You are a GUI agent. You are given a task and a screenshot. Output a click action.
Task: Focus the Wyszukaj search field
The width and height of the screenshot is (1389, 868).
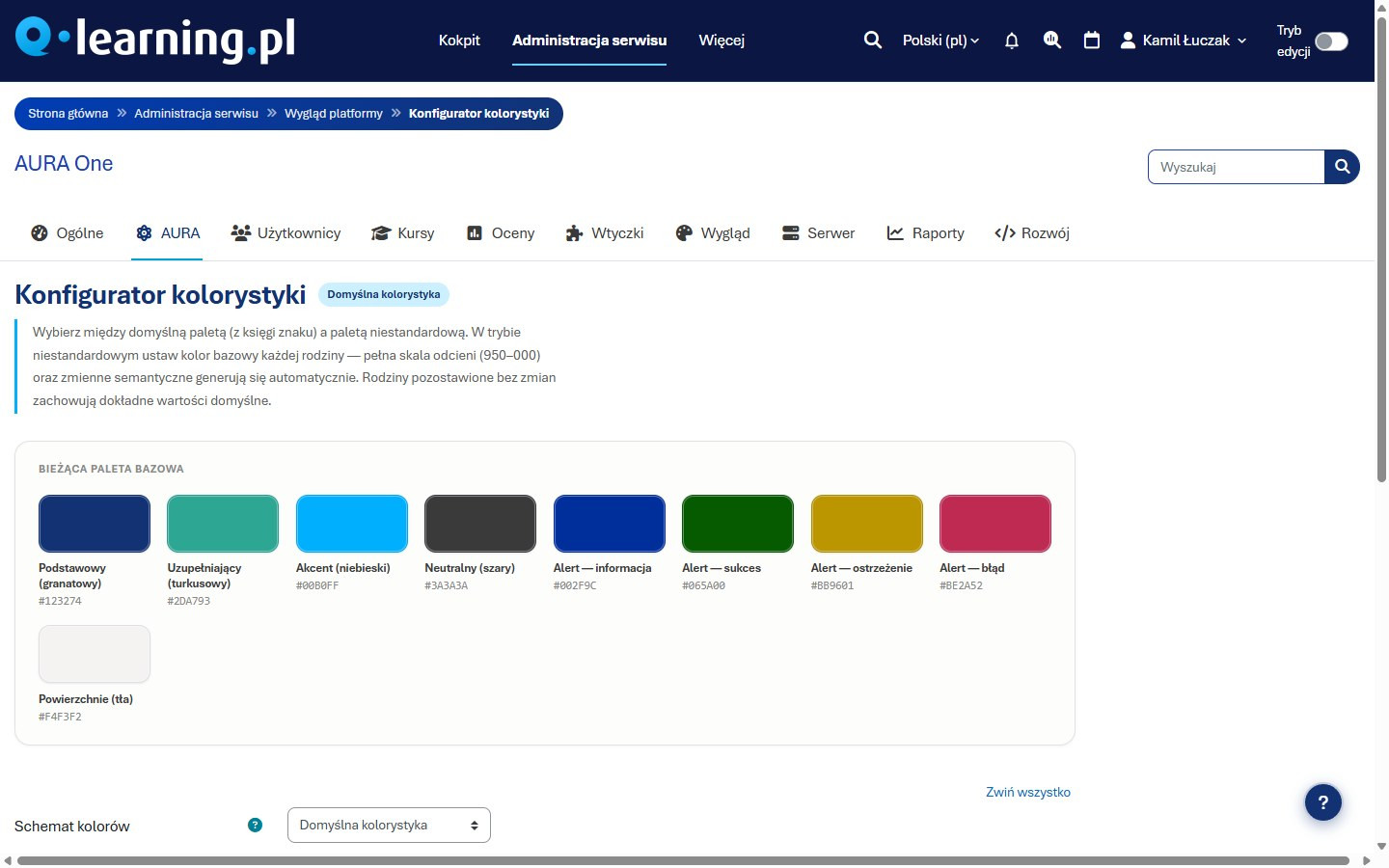[x=1237, y=167]
